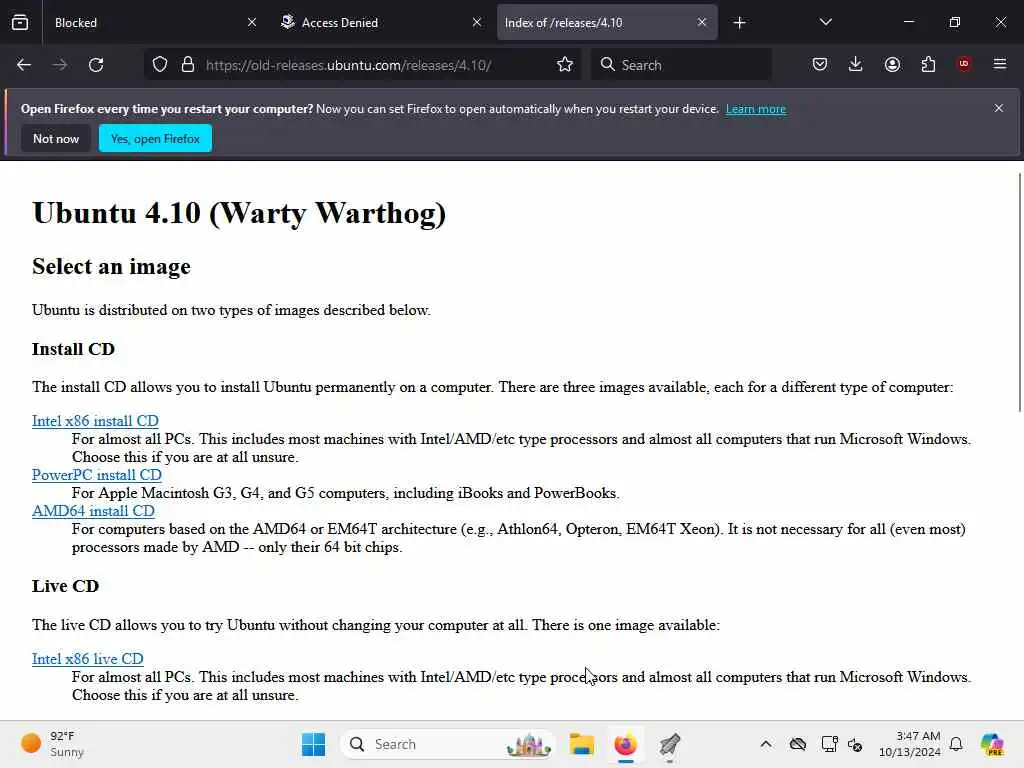Click the OneDrive cloud tray icon

(x=797, y=744)
